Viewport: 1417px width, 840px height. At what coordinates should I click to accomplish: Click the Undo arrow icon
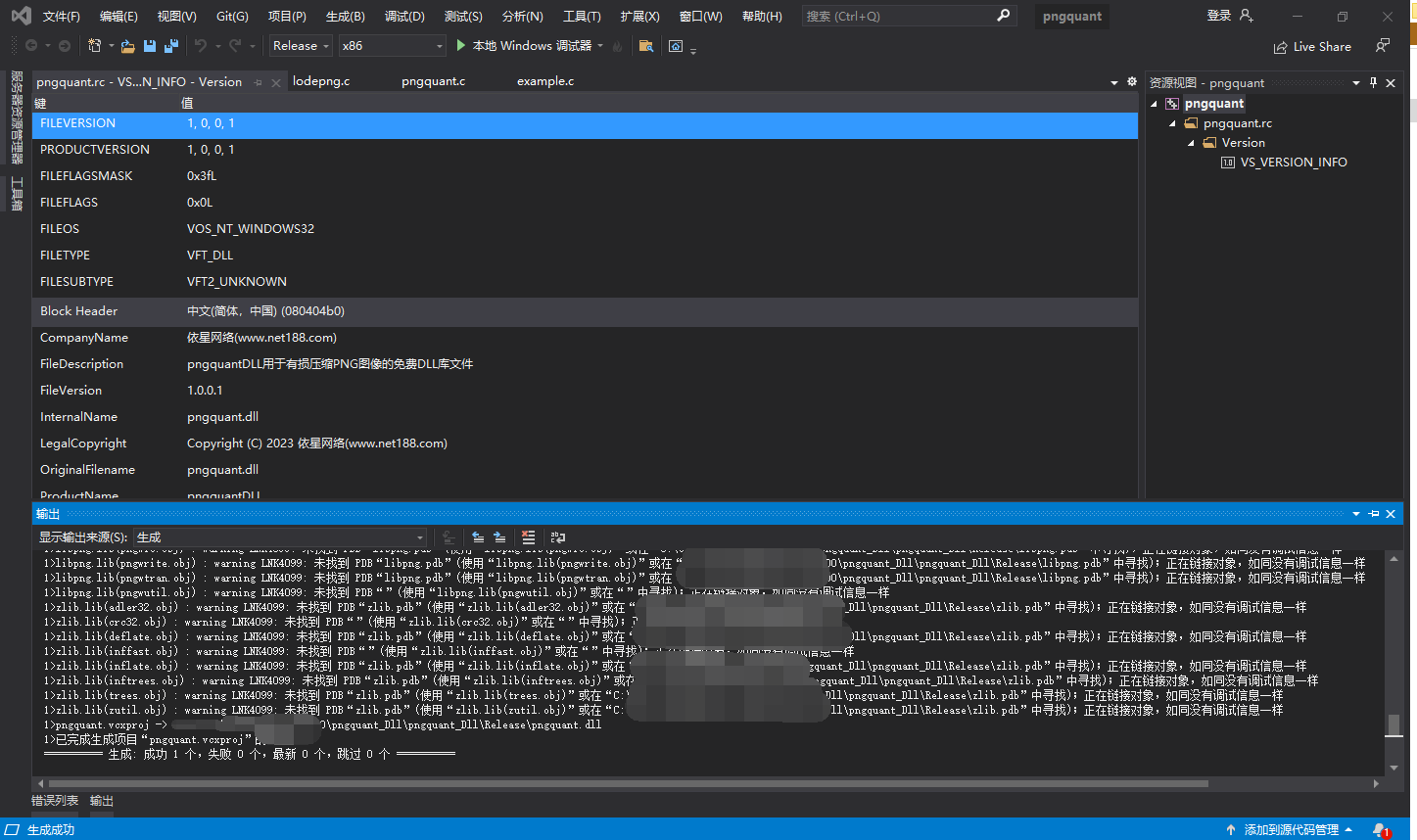(x=201, y=46)
